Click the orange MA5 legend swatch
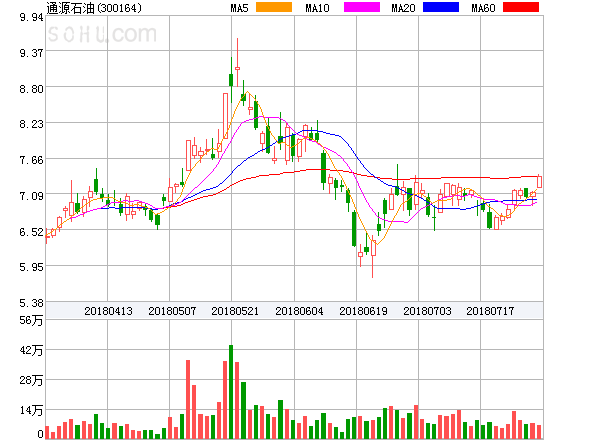The width and height of the screenshot is (600, 440). [274, 7]
